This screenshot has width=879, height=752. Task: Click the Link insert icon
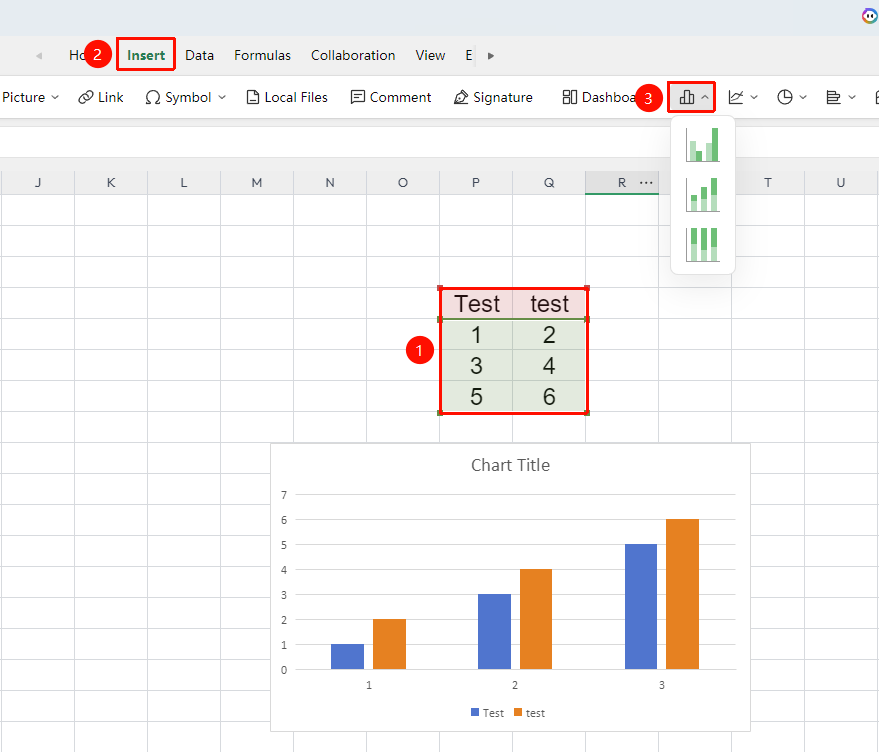tap(85, 98)
